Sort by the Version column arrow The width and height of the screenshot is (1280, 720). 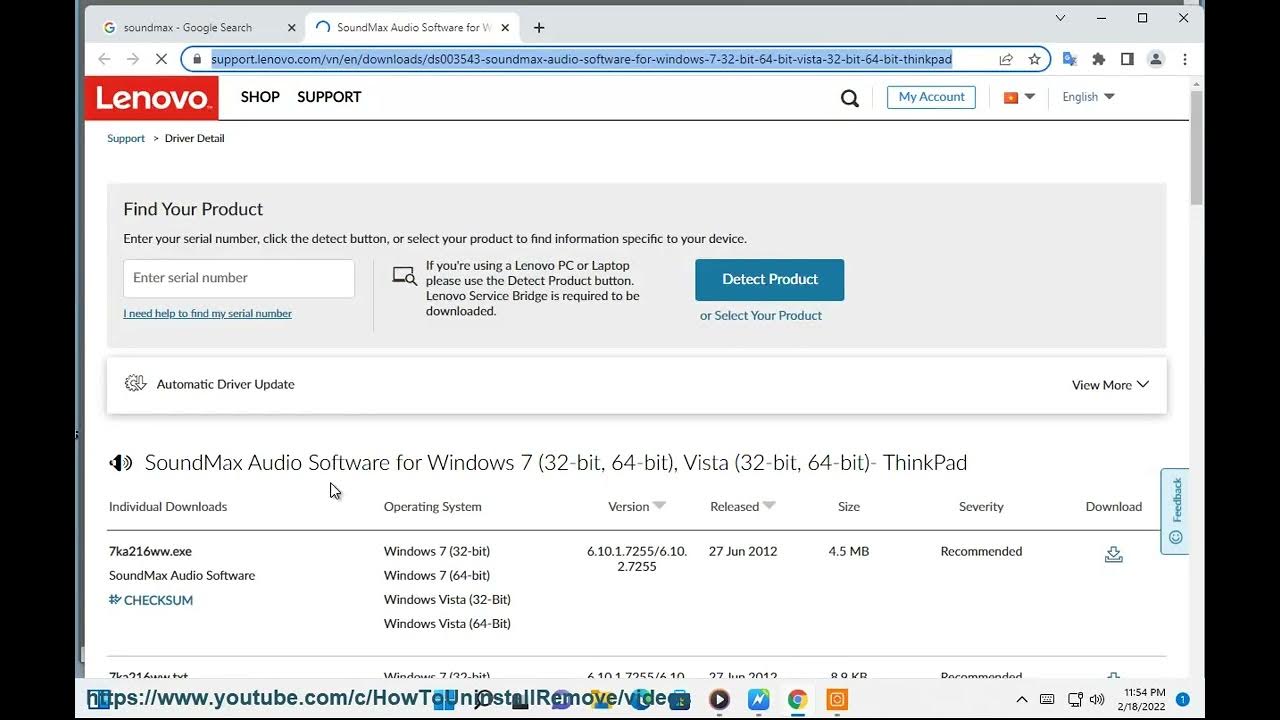coord(659,506)
